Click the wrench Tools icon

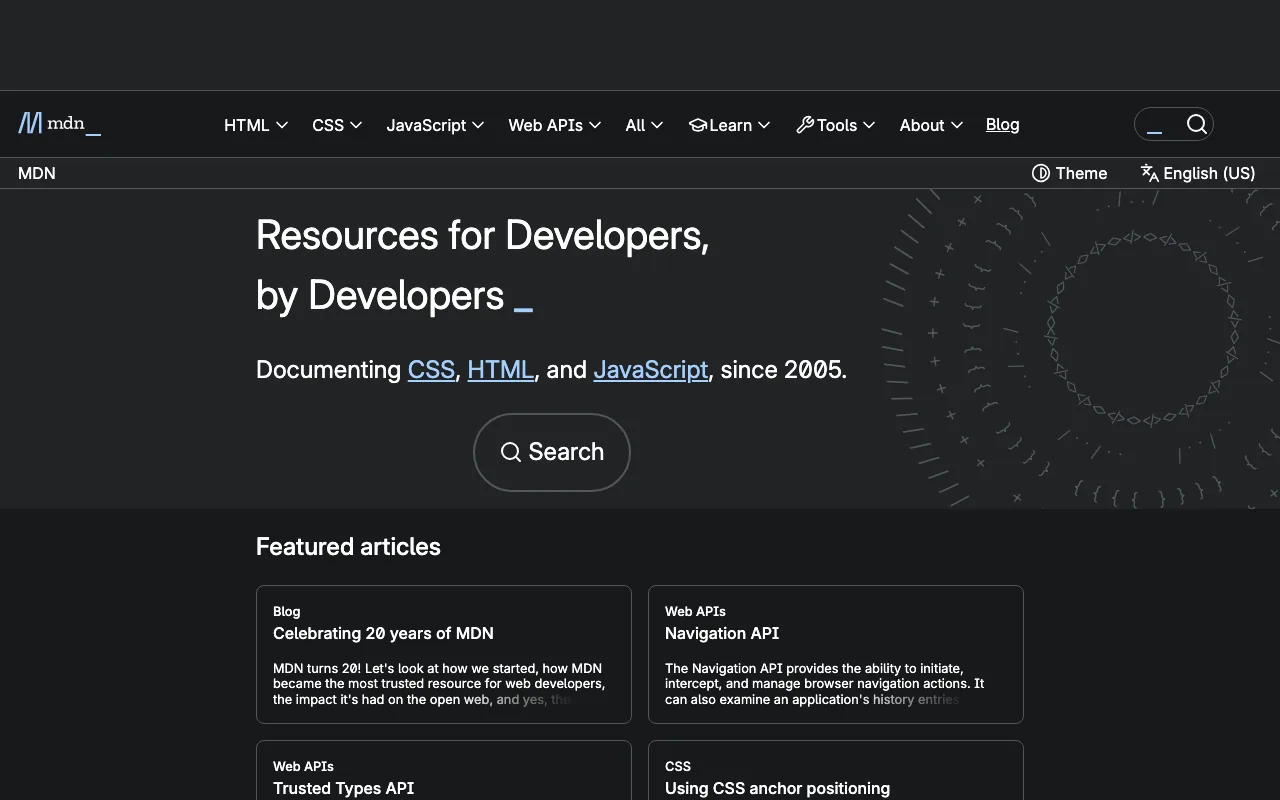pos(805,125)
